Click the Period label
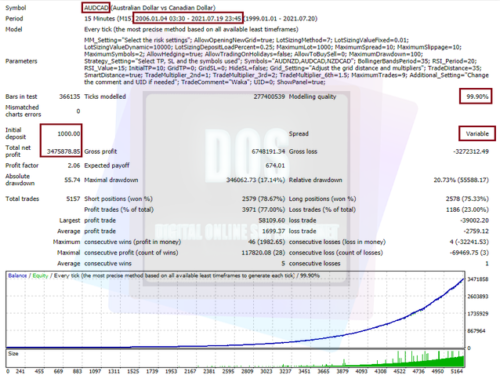500x379 pixels. click(14, 18)
